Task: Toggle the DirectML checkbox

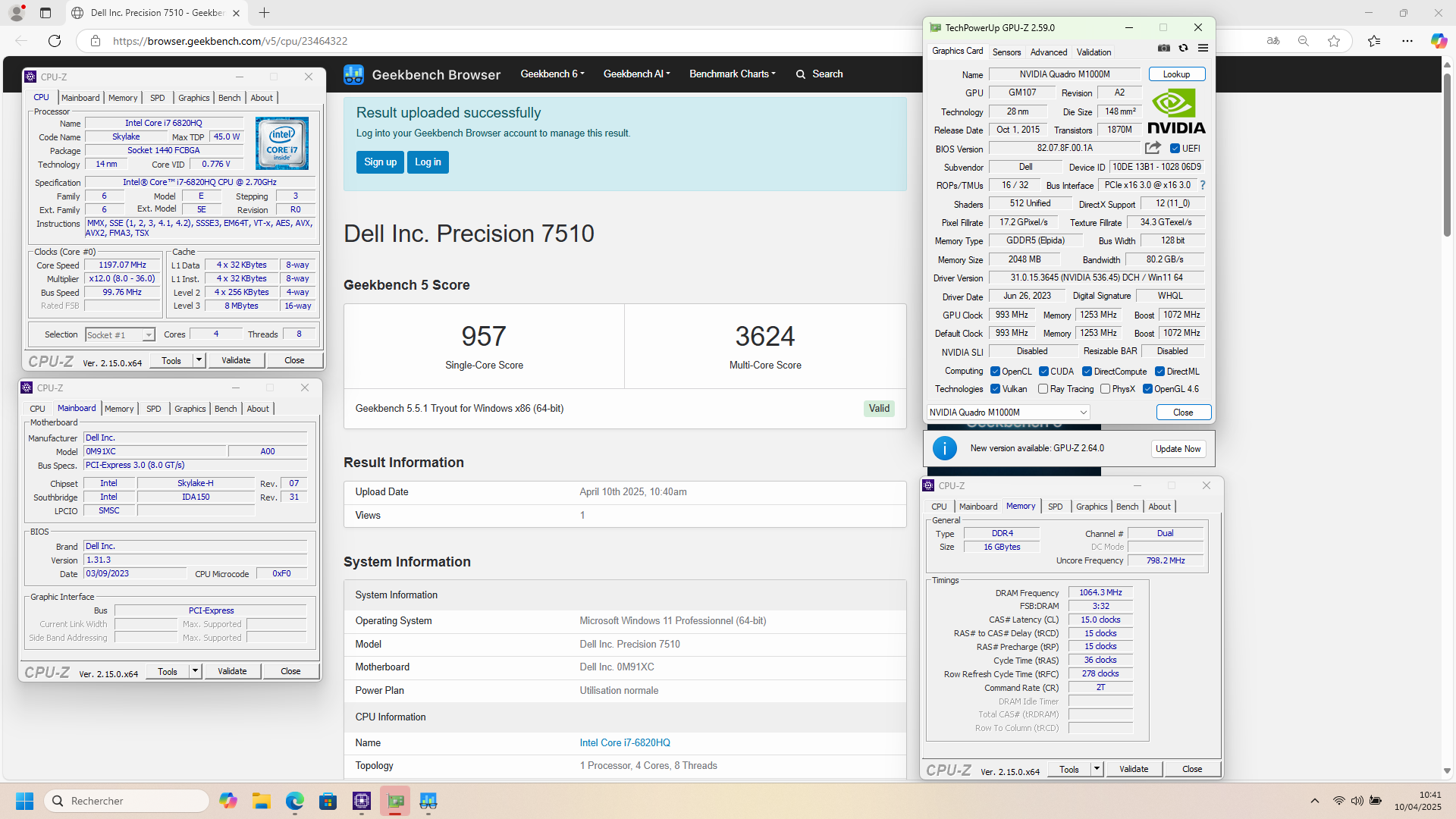Action: tap(1159, 372)
